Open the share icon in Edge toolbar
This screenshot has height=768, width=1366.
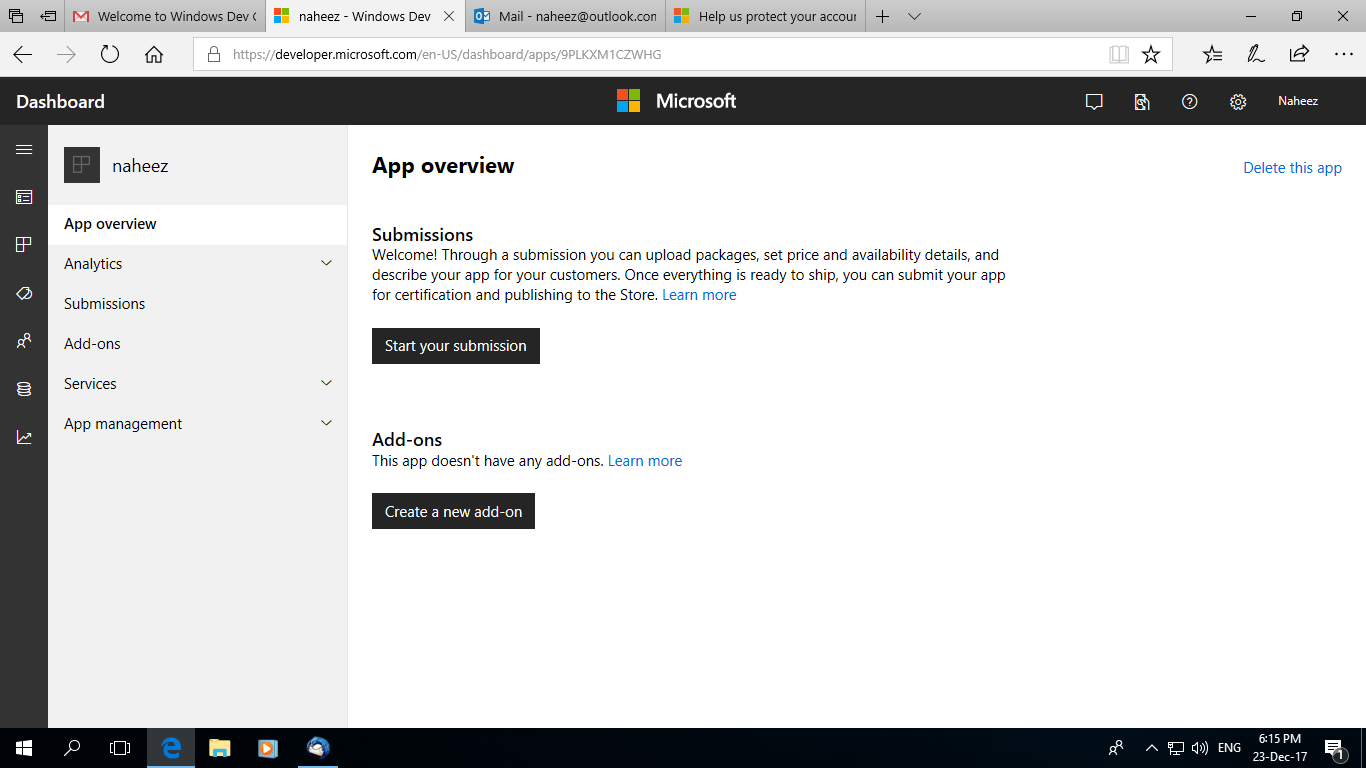click(x=1299, y=54)
